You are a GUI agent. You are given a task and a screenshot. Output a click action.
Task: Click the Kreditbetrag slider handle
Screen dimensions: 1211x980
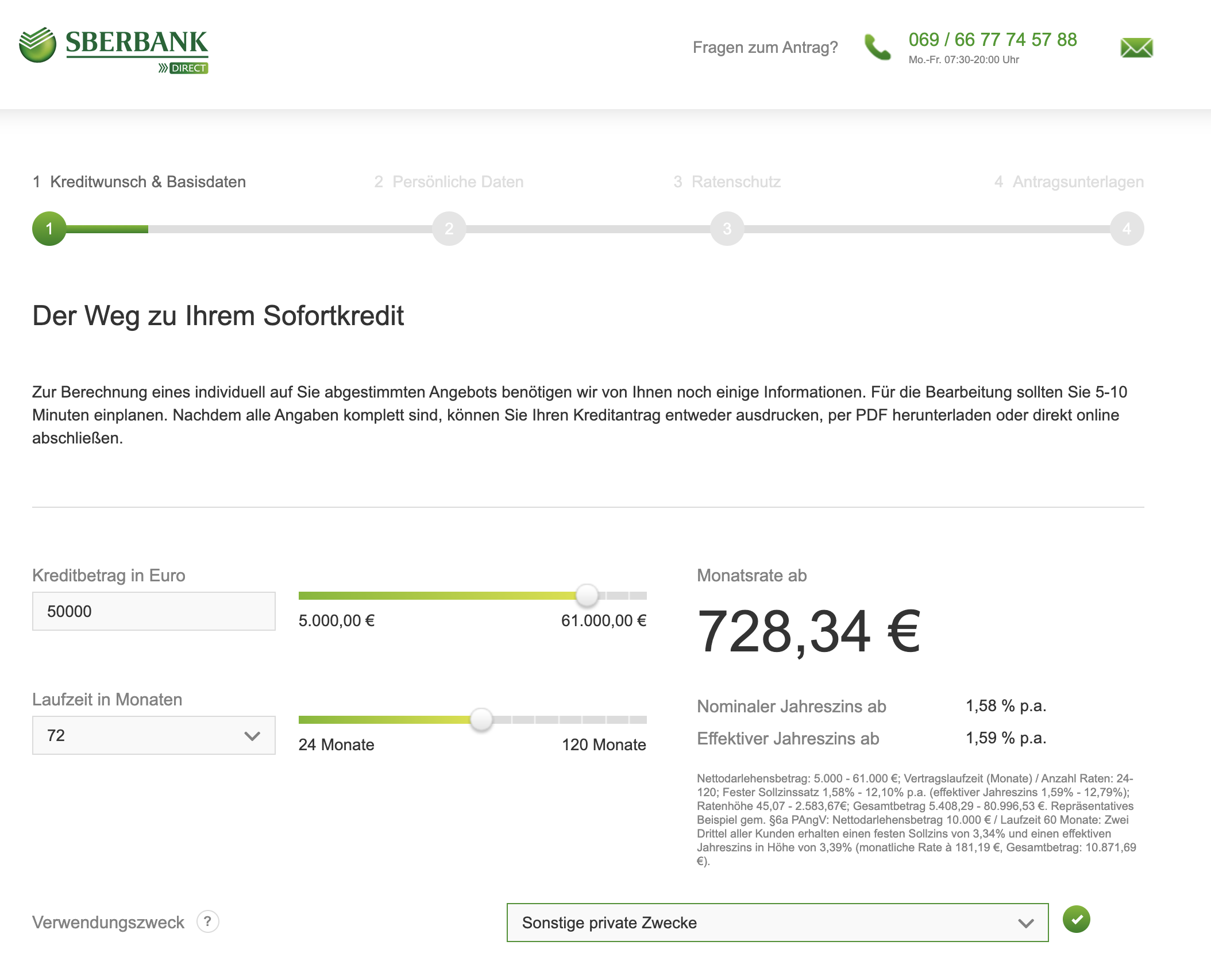coord(587,595)
